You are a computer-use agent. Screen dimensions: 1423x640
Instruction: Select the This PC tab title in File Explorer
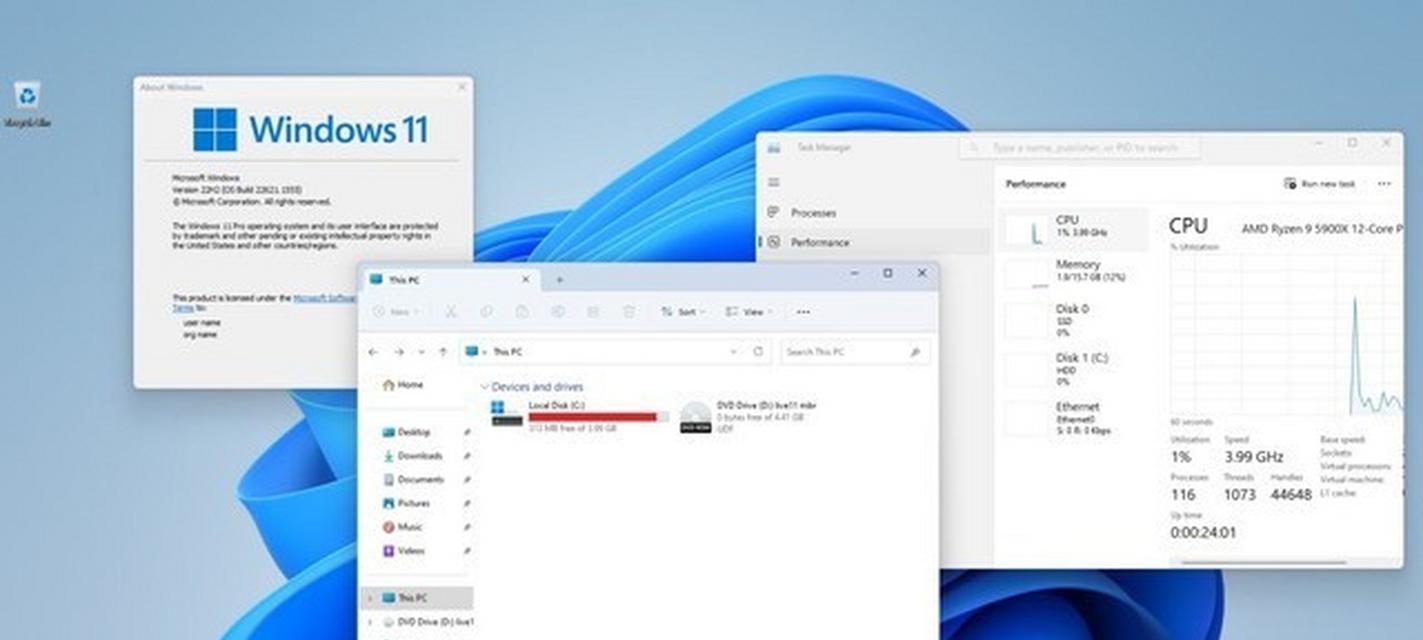405,280
